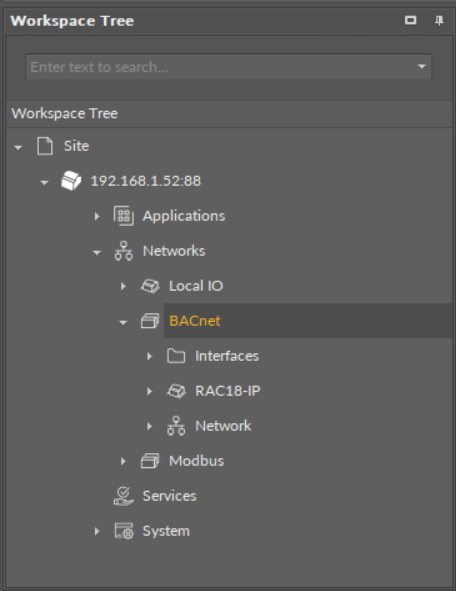Click the Interfaces folder icon
This screenshot has height=591, width=456.
point(176,356)
